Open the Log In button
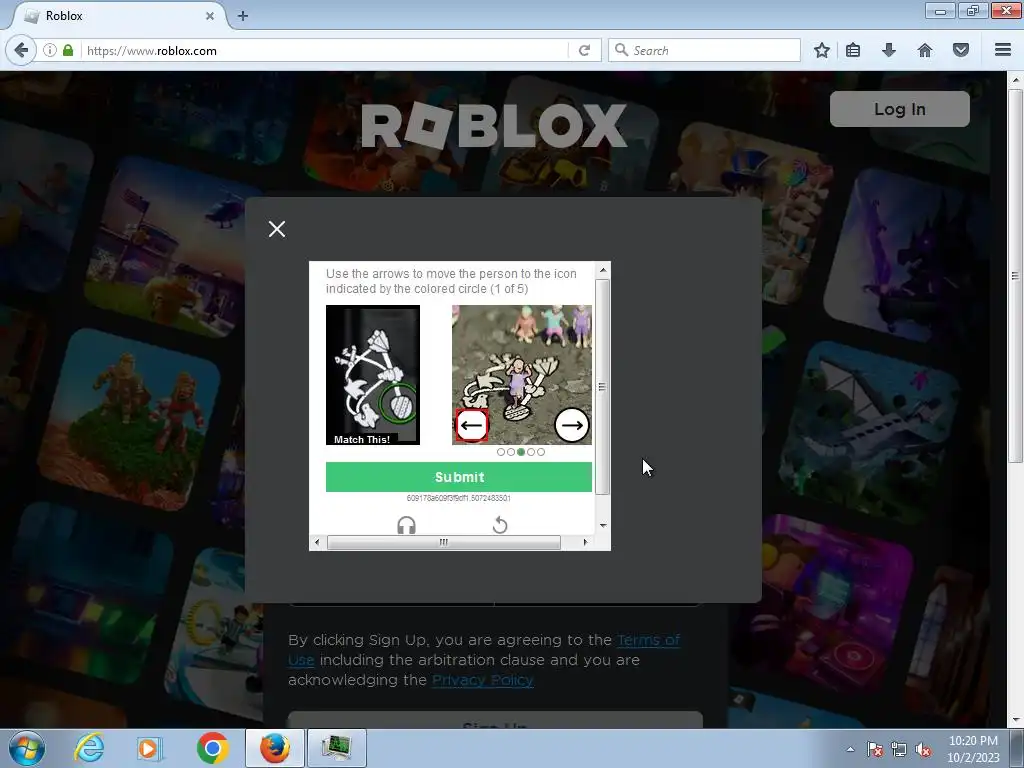The image size is (1024, 768). [x=899, y=109]
